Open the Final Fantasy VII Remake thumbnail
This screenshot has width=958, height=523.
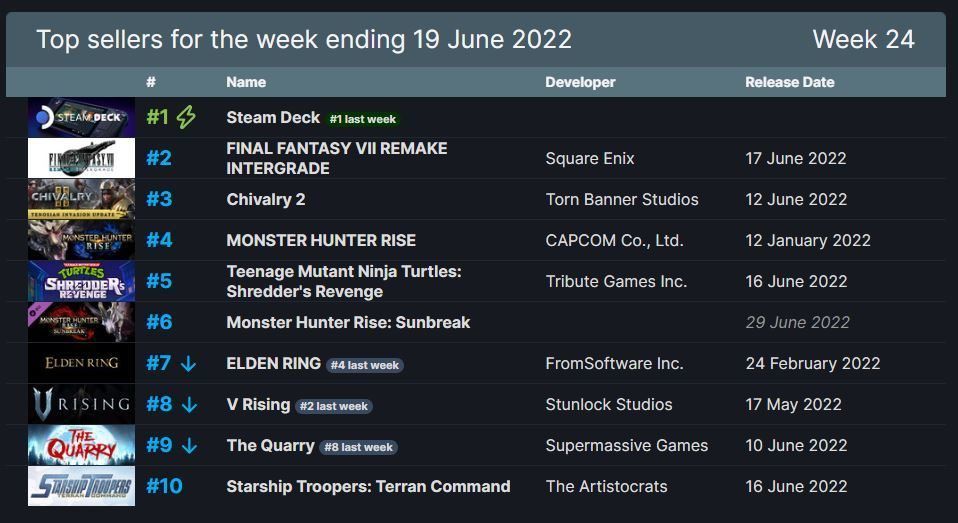[x=81, y=158]
